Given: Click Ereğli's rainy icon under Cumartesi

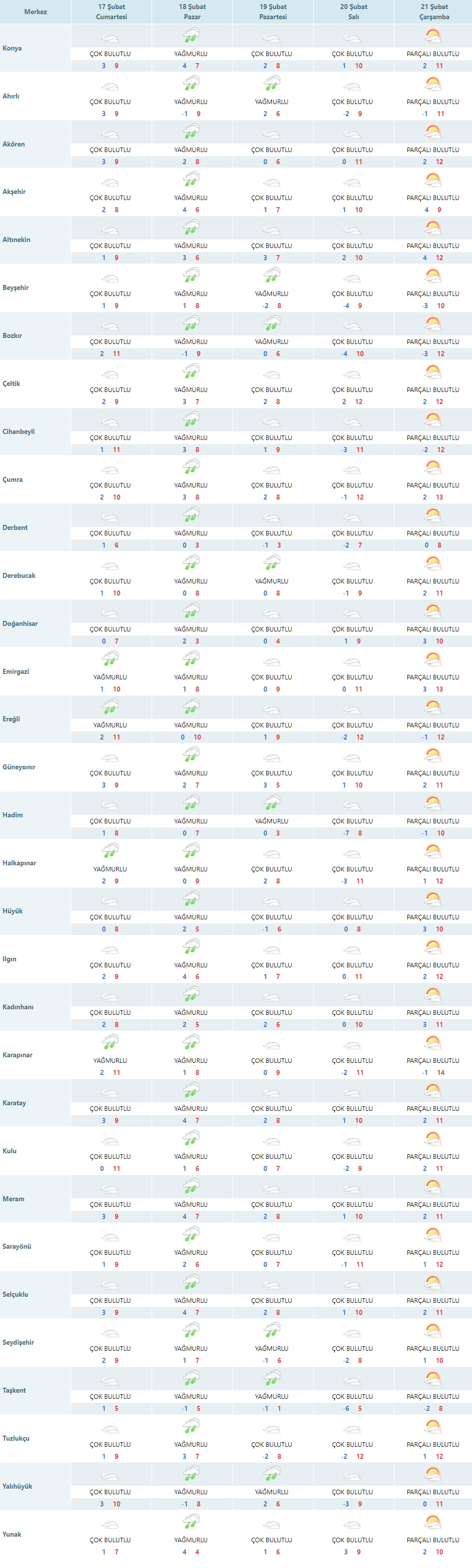Looking at the screenshot, I should pos(110,707).
